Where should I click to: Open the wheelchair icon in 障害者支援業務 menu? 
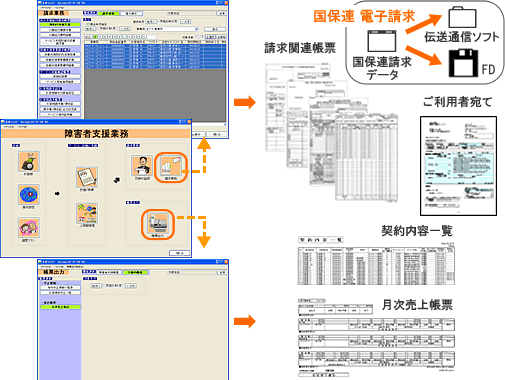29,161
